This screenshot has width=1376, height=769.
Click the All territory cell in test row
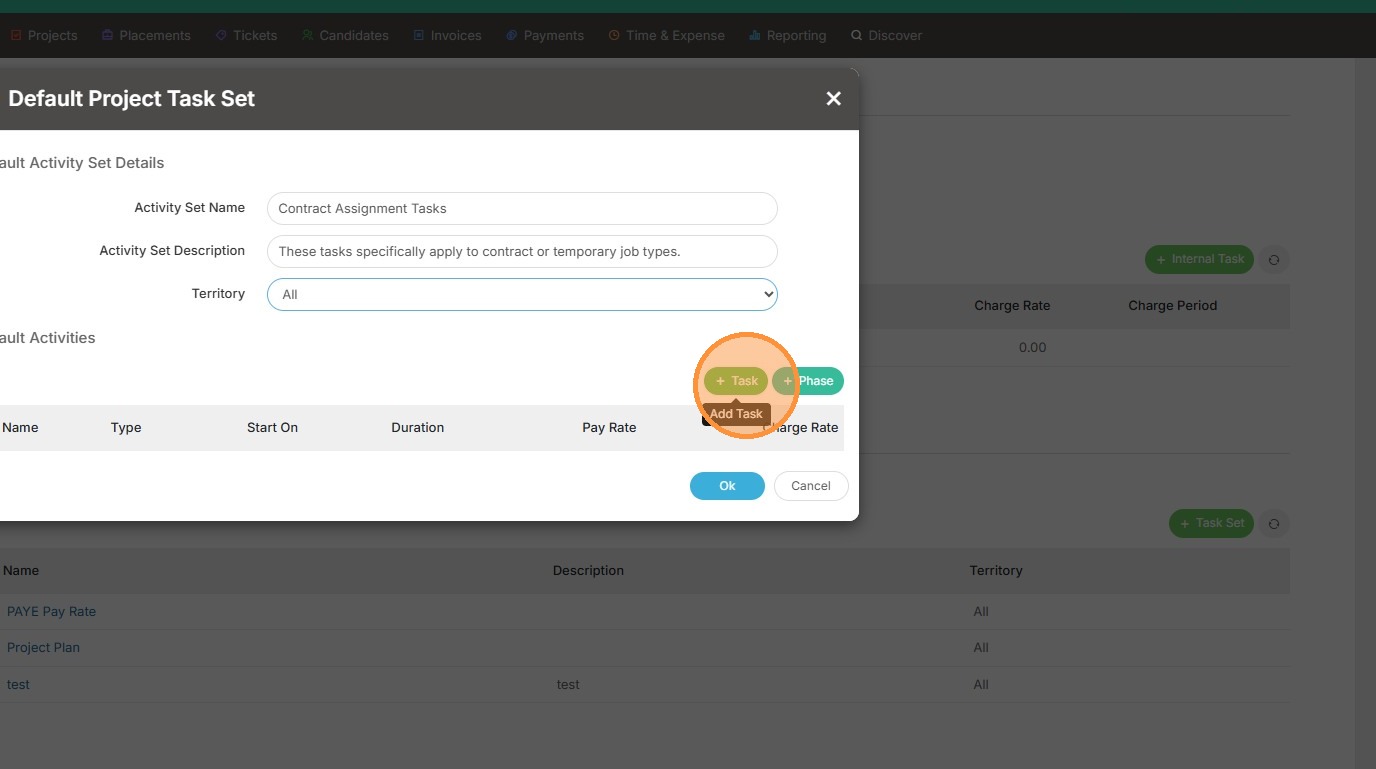[x=981, y=684]
